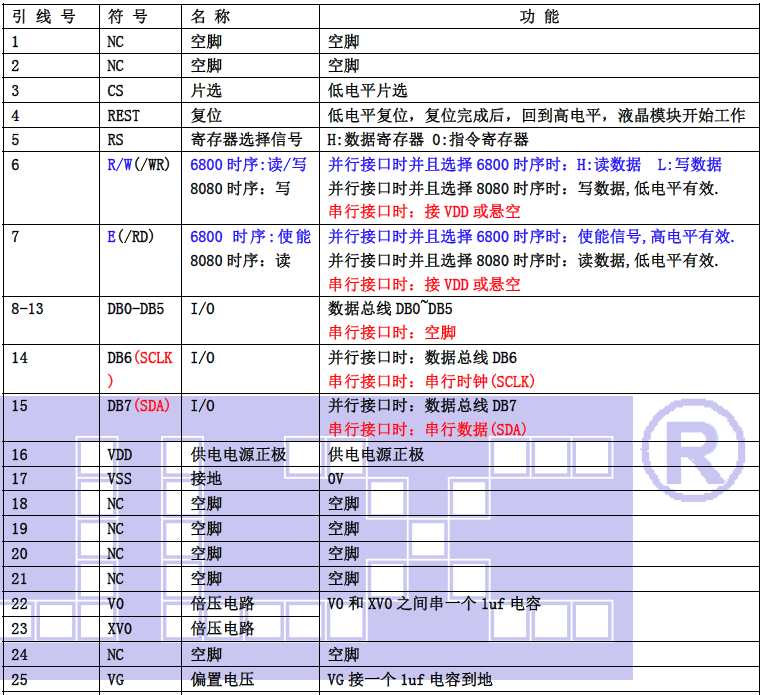Select the REST symbol cell

coord(123,116)
